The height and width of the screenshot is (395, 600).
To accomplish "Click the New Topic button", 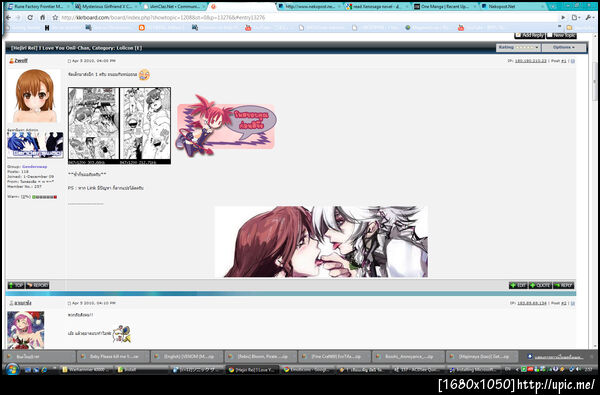I will [x=561, y=35].
